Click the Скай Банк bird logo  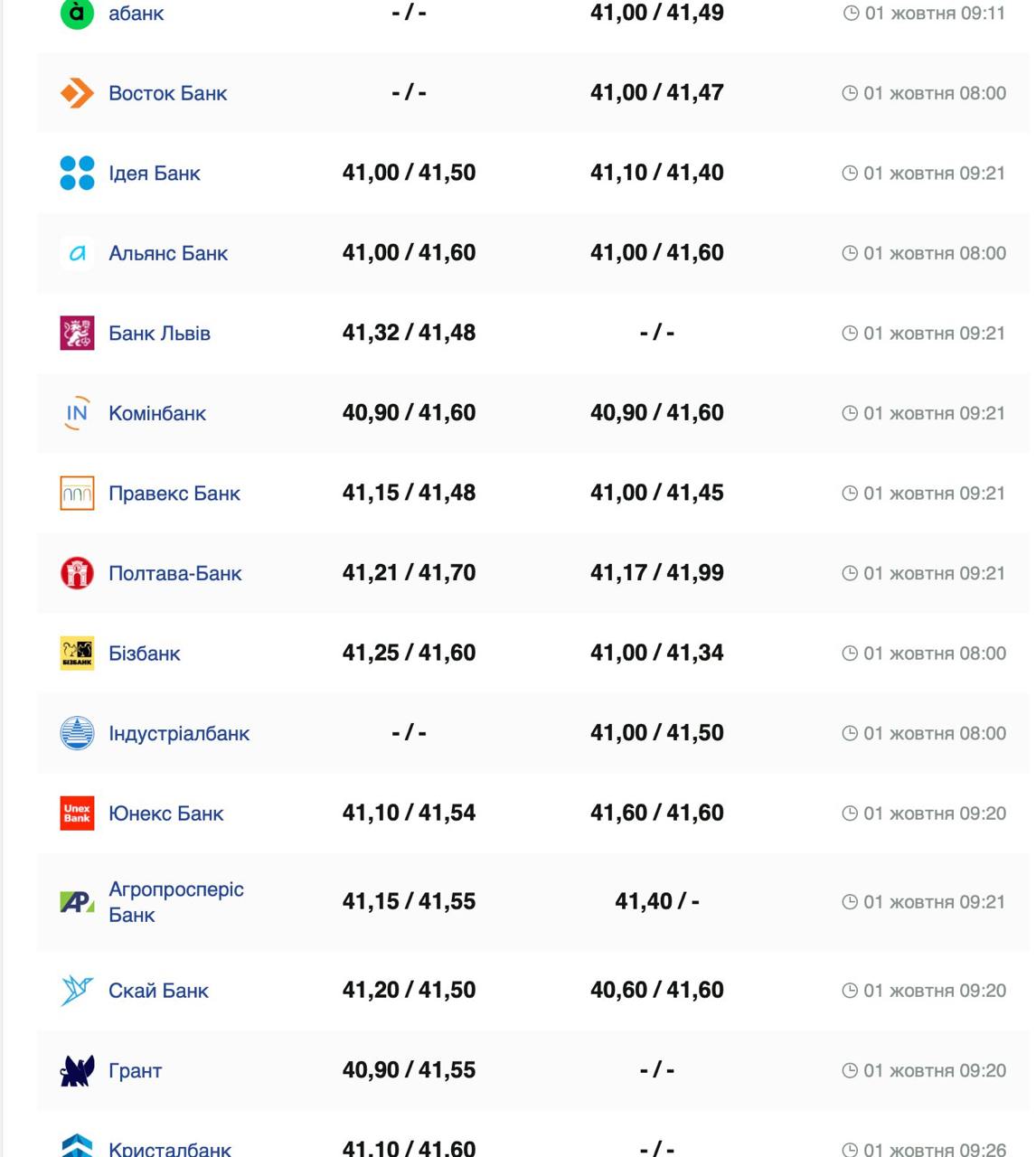(77, 991)
